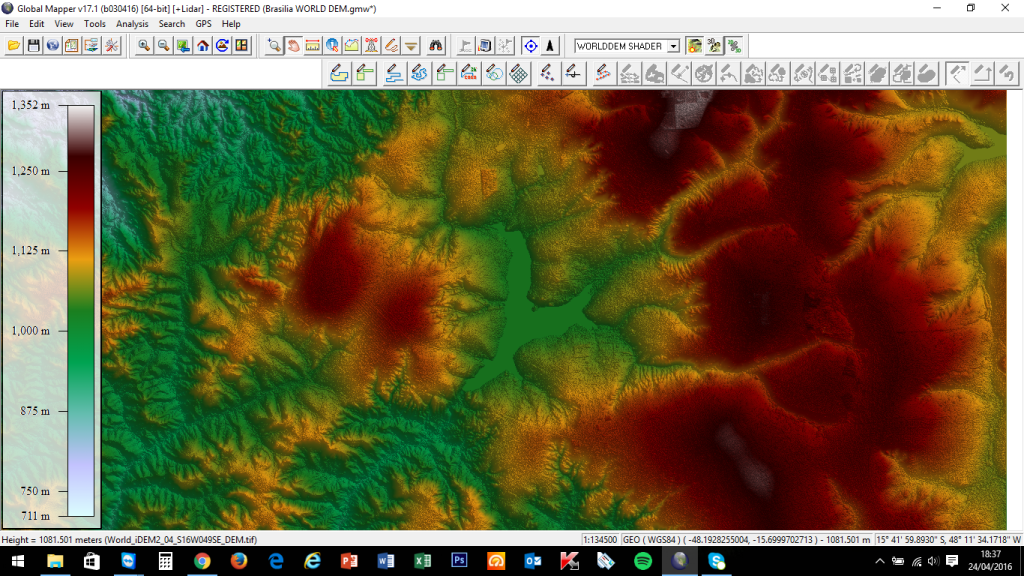Image resolution: width=1024 pixels, height=576 pixels.
Task: Open the Configuration tools icon
Action: coord(111,46)
